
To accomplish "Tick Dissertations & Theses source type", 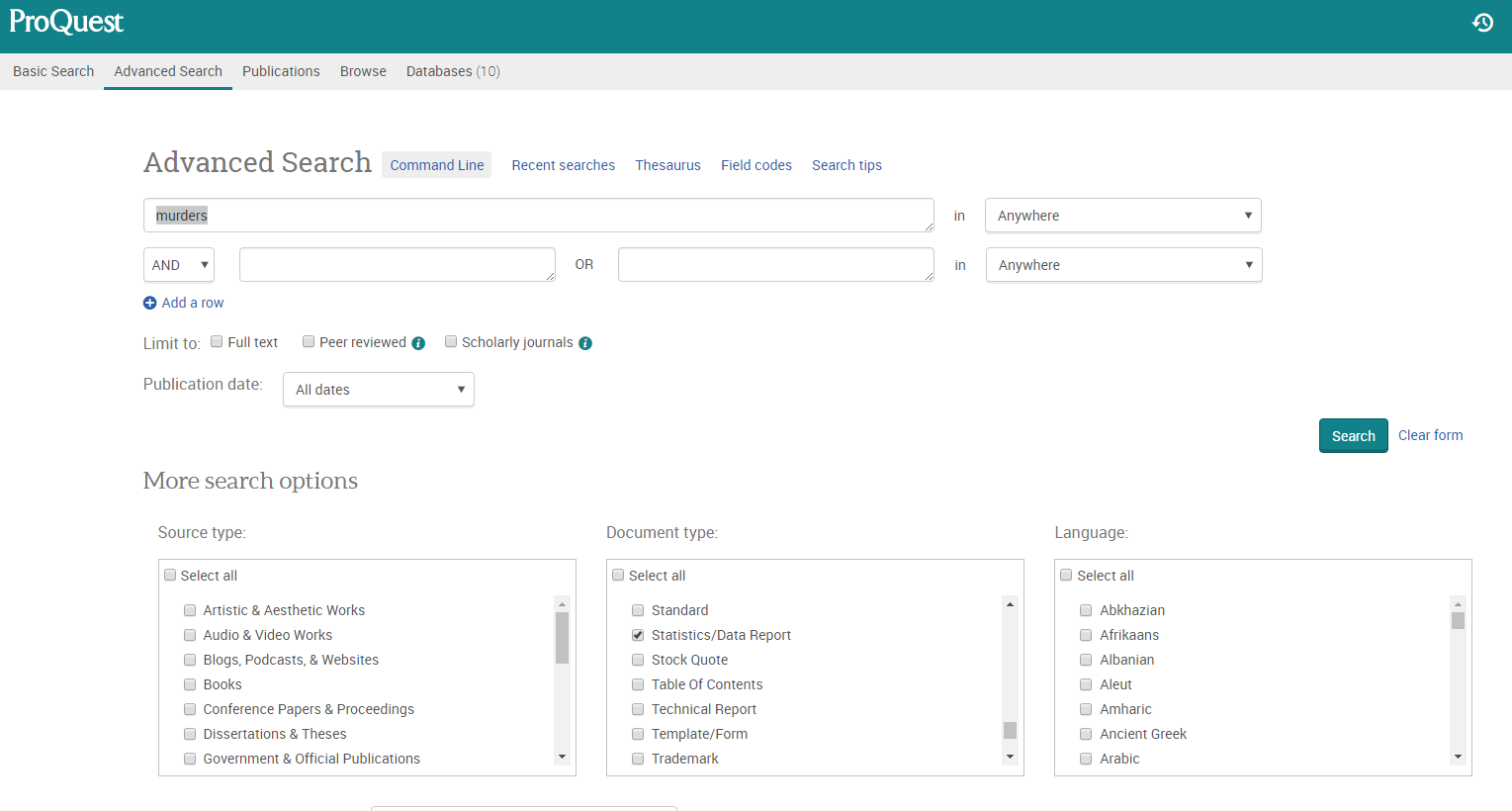I will [x=190, y=734].
